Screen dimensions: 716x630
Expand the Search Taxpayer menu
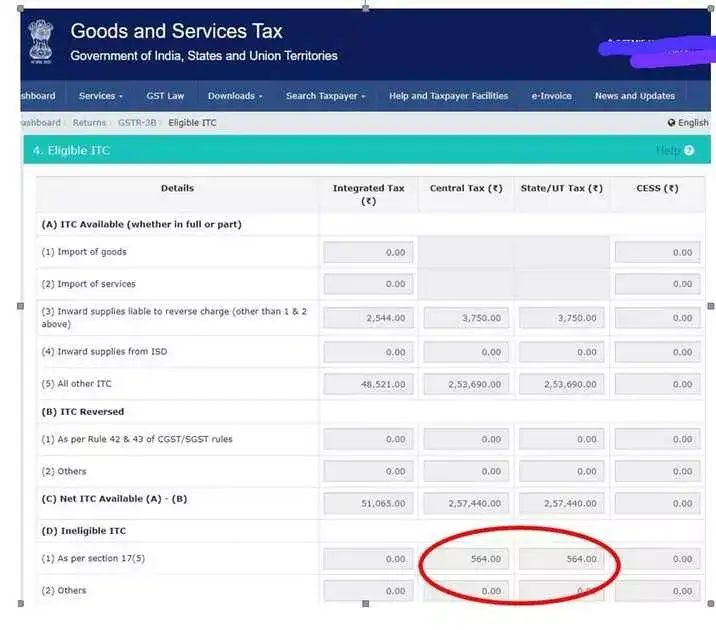pos(325,96)
